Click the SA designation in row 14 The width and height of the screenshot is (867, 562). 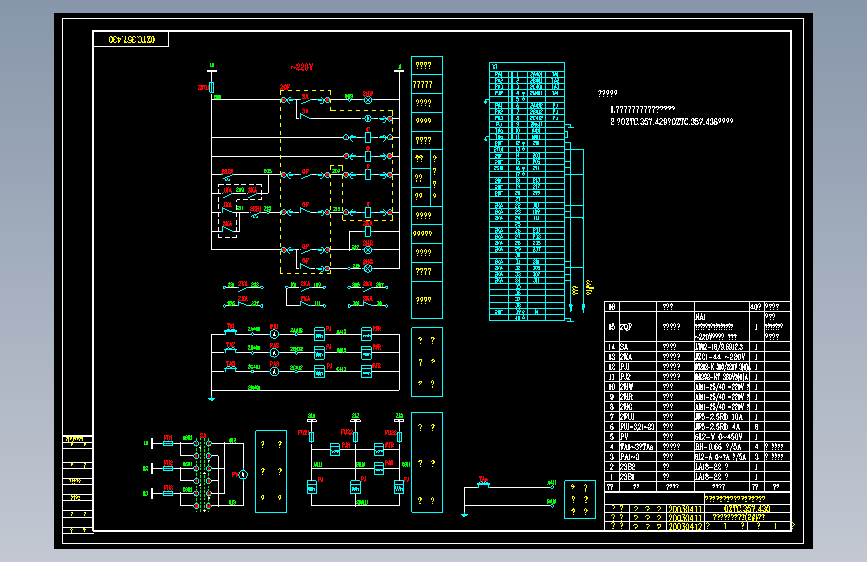(x=624, y=347)
